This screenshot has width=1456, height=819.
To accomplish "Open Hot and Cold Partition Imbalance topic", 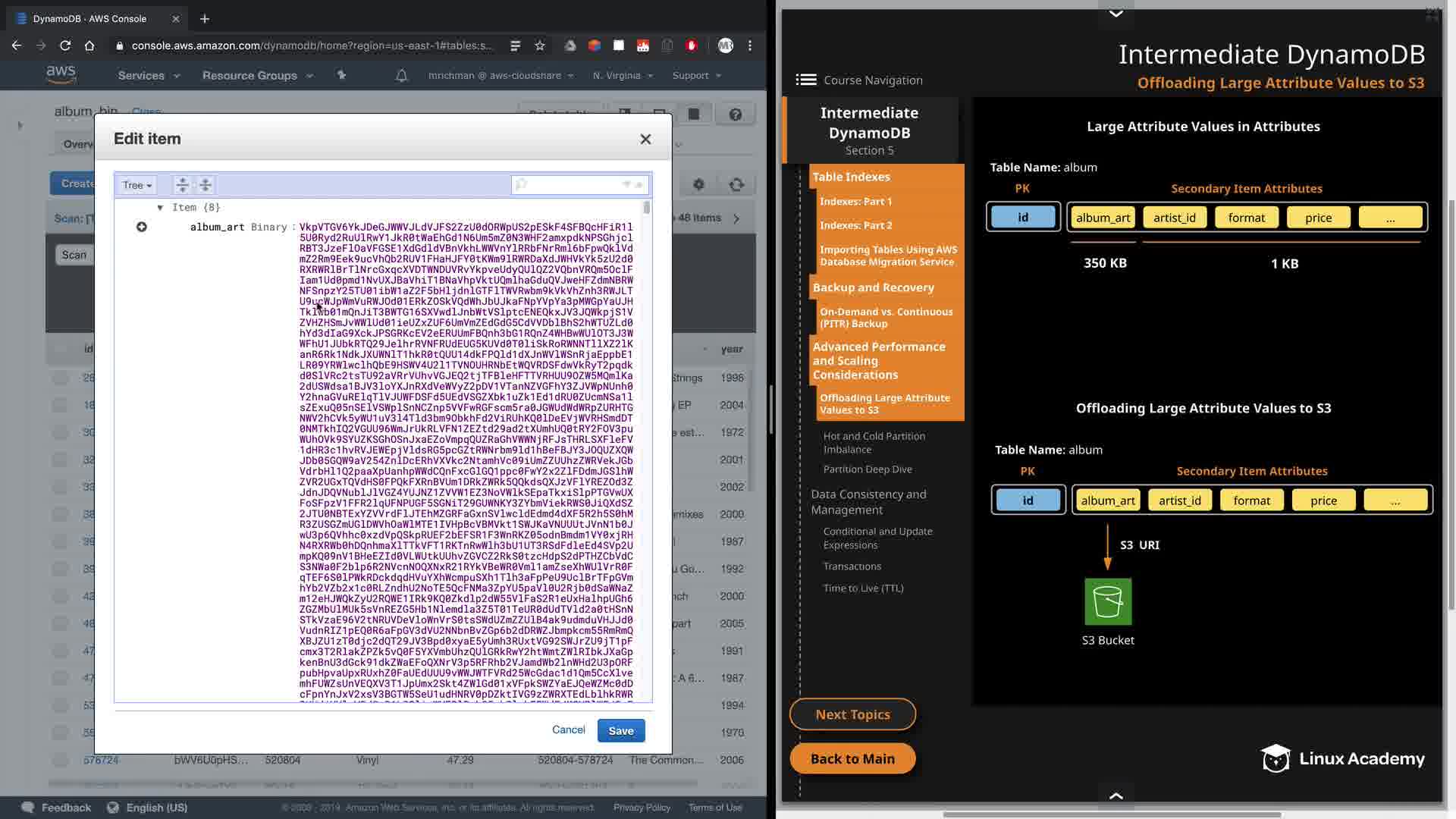I will 874,442.
